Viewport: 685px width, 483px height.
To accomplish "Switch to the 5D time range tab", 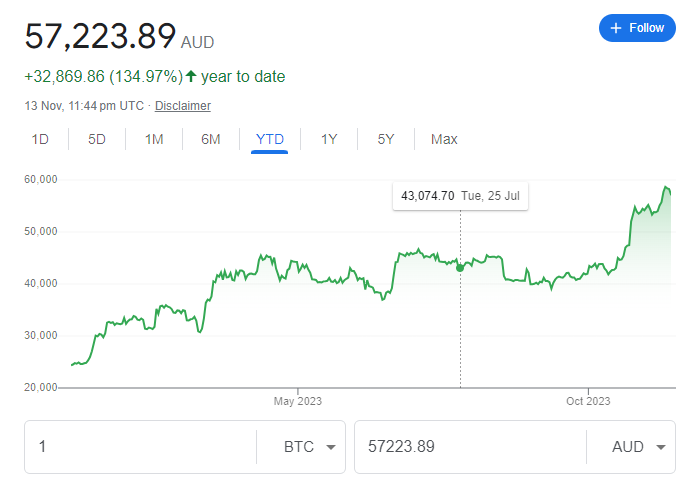I will tap(97, 139).
